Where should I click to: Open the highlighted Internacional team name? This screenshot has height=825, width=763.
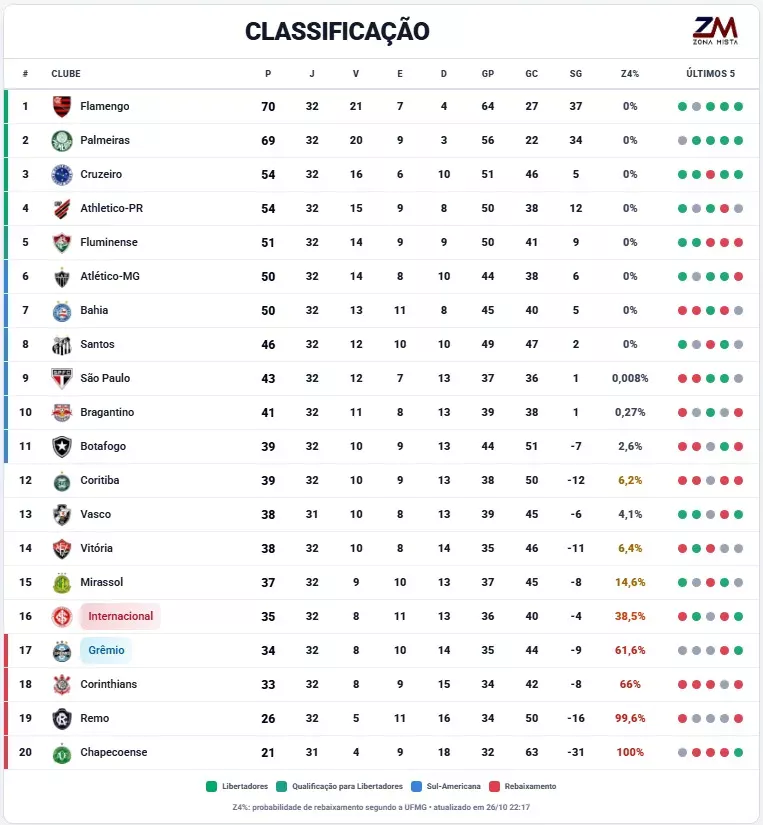click(x=121, y=616)
